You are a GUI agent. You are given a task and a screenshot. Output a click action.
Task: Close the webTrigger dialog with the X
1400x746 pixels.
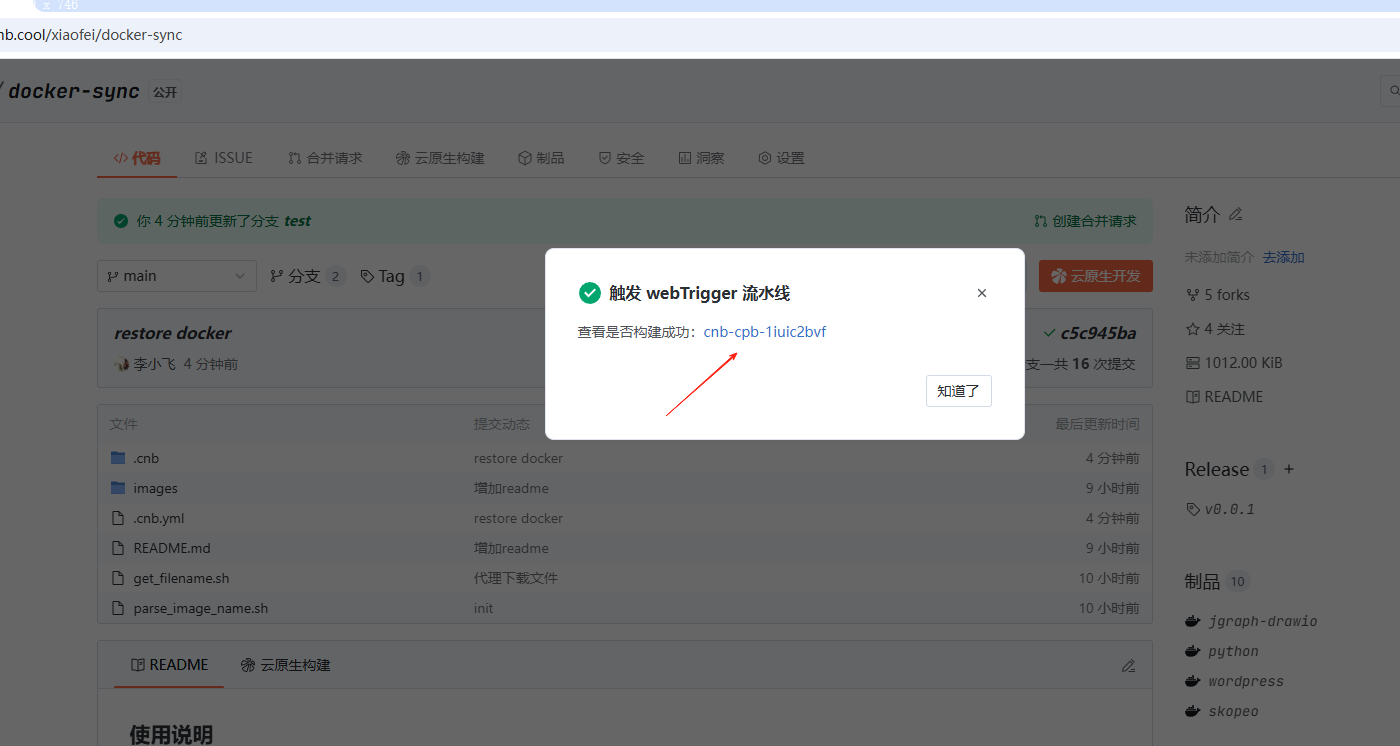pyautogui.click(x=982, y=293)
